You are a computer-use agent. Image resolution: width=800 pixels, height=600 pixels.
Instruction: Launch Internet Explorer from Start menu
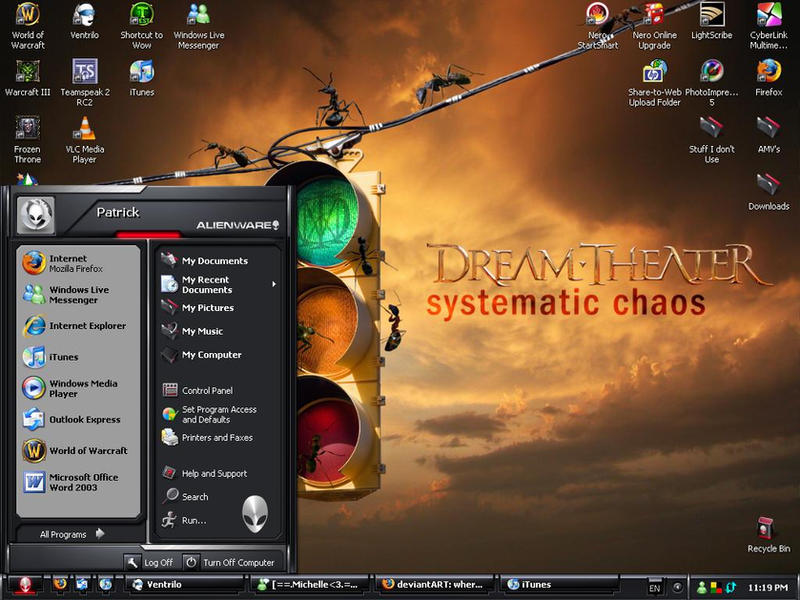click(78, 326)
